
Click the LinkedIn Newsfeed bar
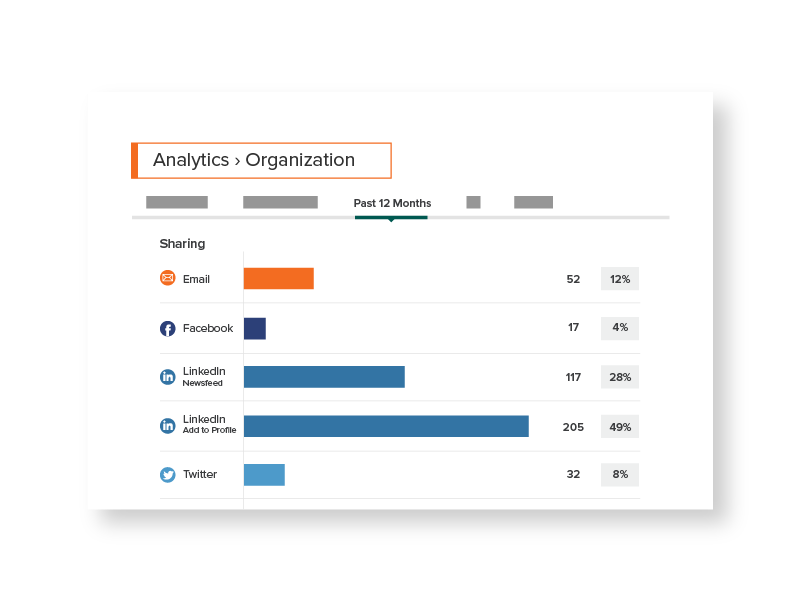324,377
